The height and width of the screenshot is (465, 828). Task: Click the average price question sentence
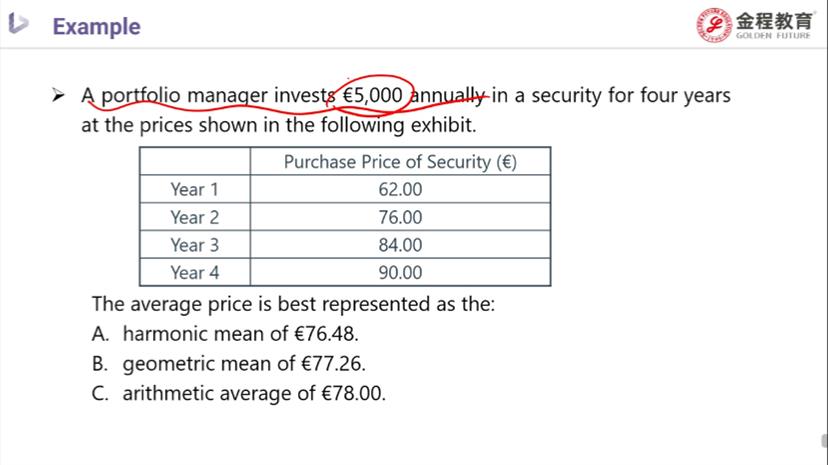pos(294,304)
